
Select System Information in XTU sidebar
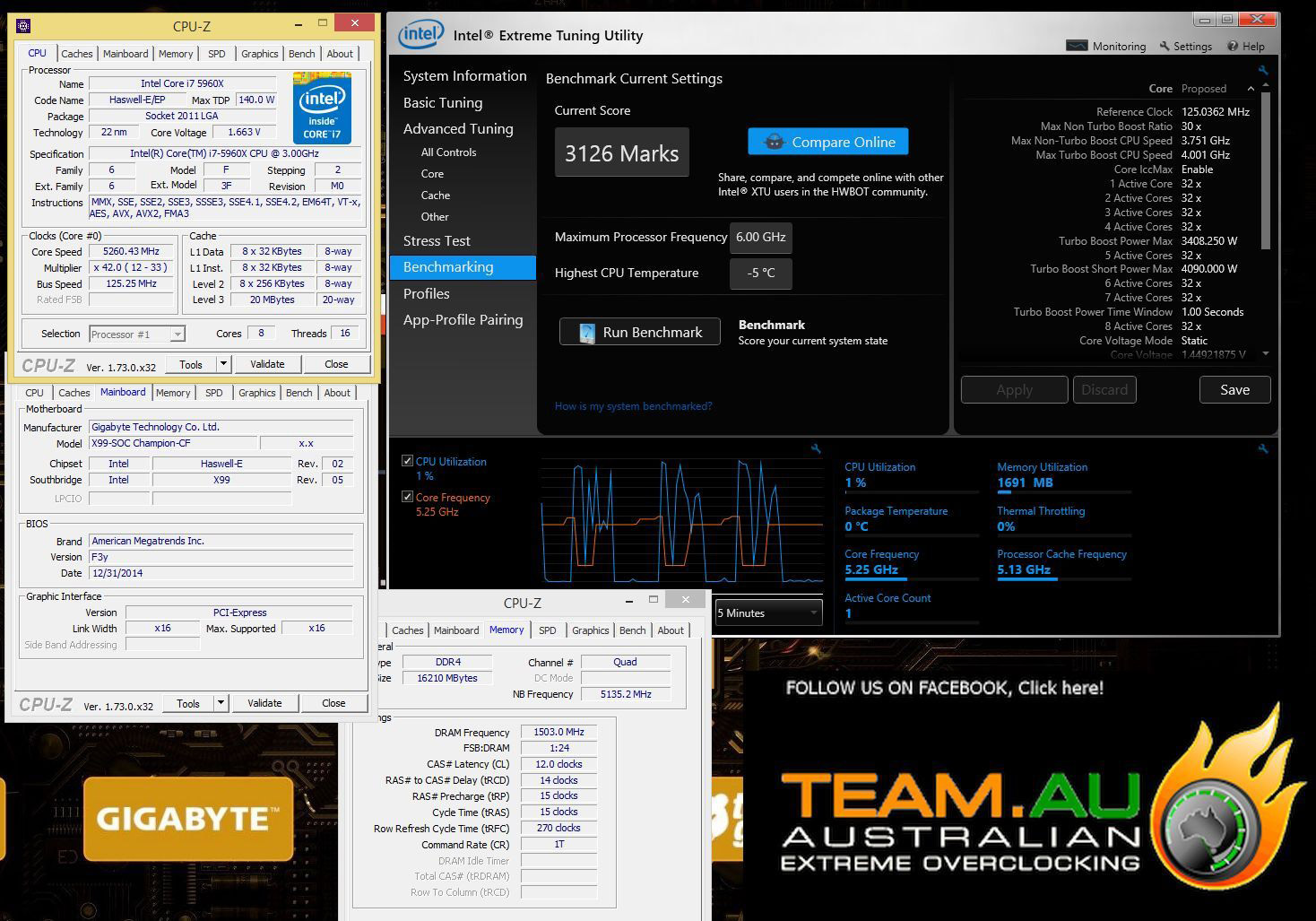464,76
